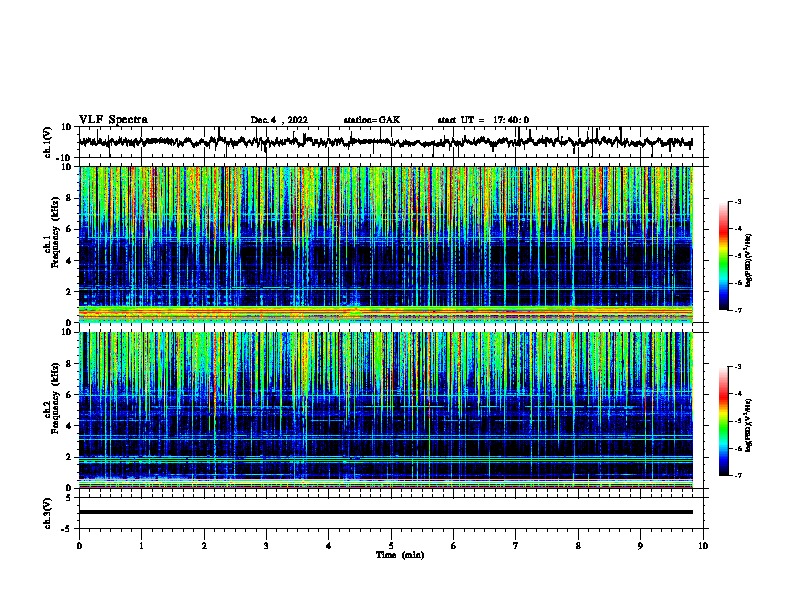Screen dimensions: 792x612
Task: Click the ch.1 colorbar log(PSD) label
Action: (x=748, y=260)
